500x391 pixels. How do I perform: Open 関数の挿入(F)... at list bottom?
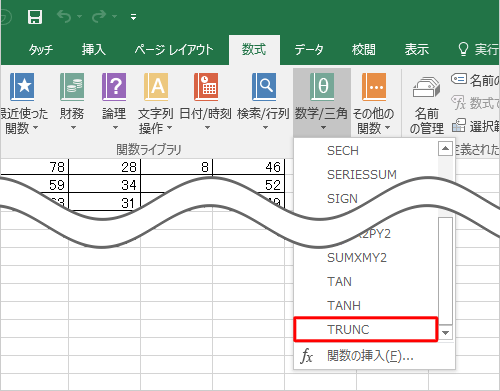[x=374, y=356]
